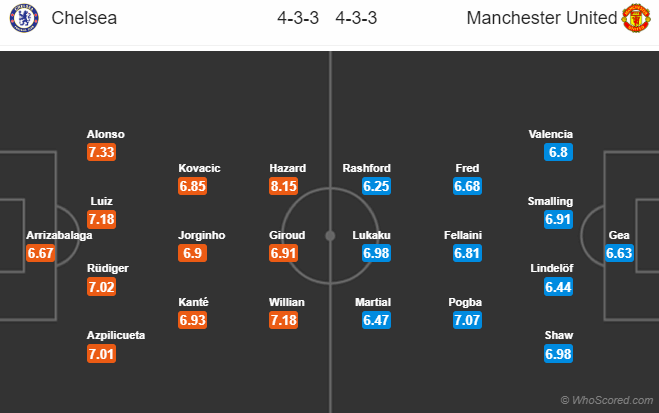The image size is (659, 413).
Task: Click the Chelsea club crest icon
Action: (x=24, y=18)
